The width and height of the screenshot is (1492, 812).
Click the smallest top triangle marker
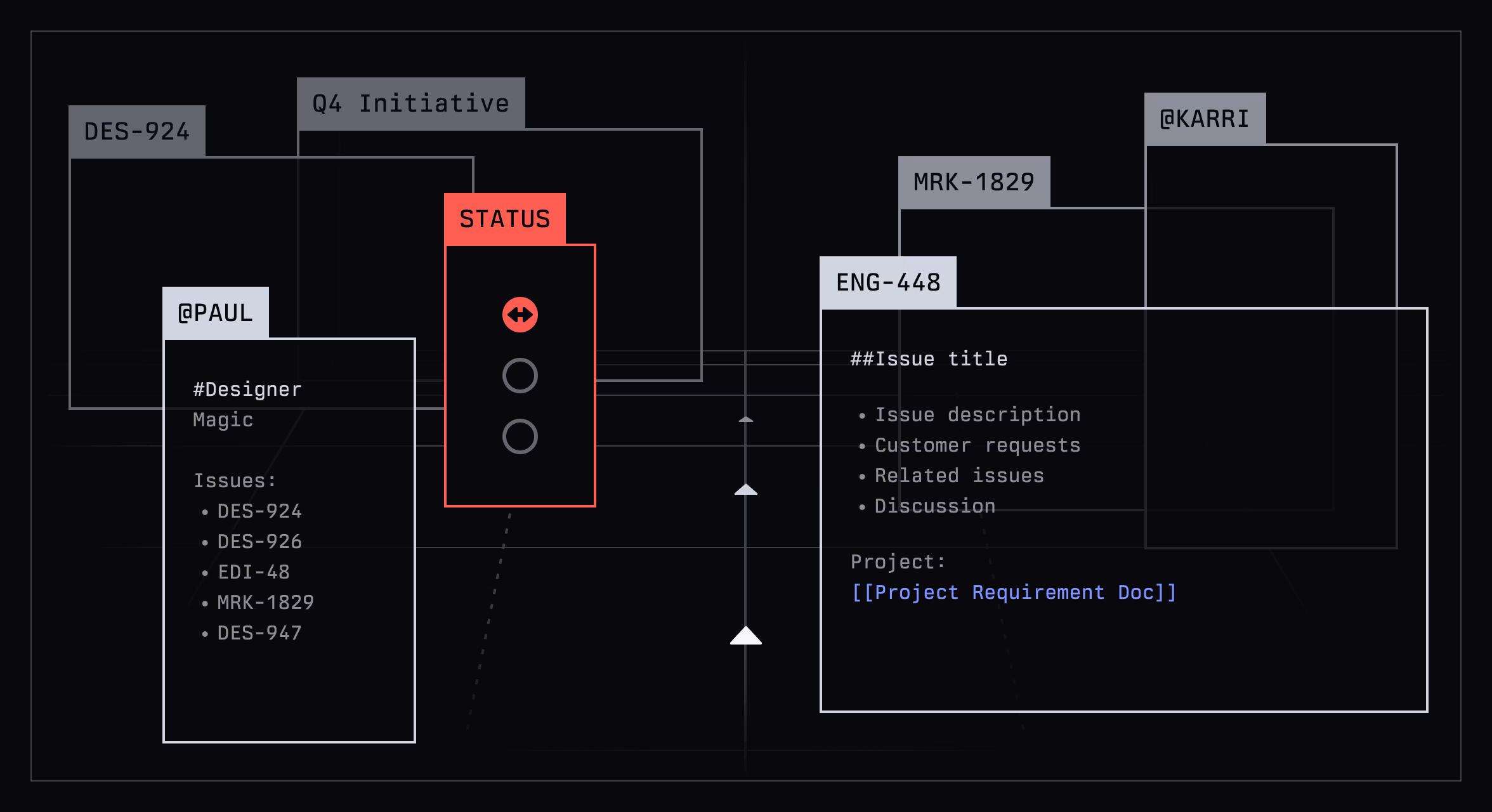(745, 419)
